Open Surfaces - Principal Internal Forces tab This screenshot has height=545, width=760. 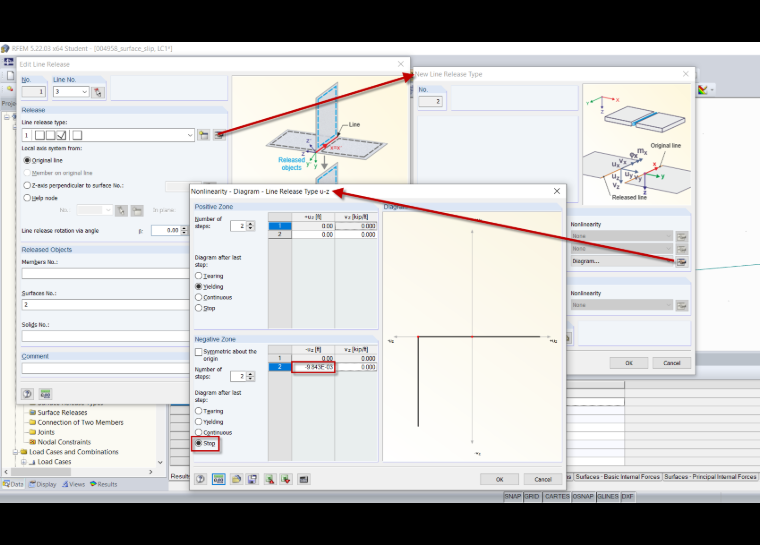710,477
